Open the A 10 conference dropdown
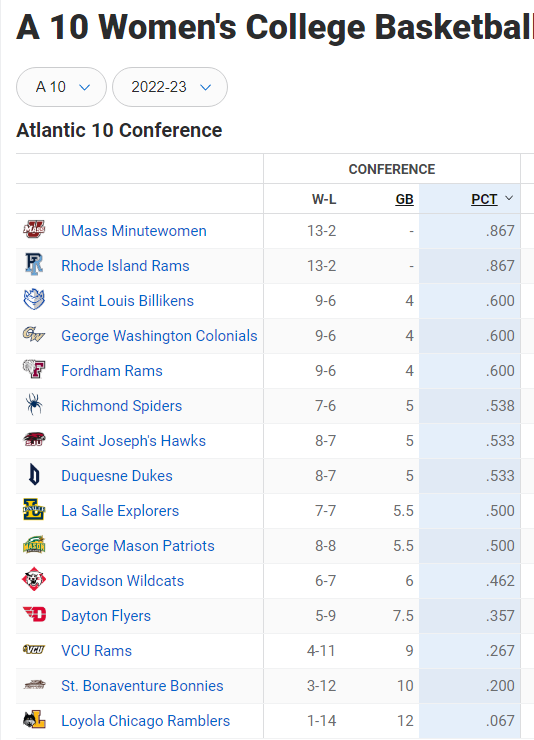The width and height of the screenshot is (534, 740). coord(61,87)
